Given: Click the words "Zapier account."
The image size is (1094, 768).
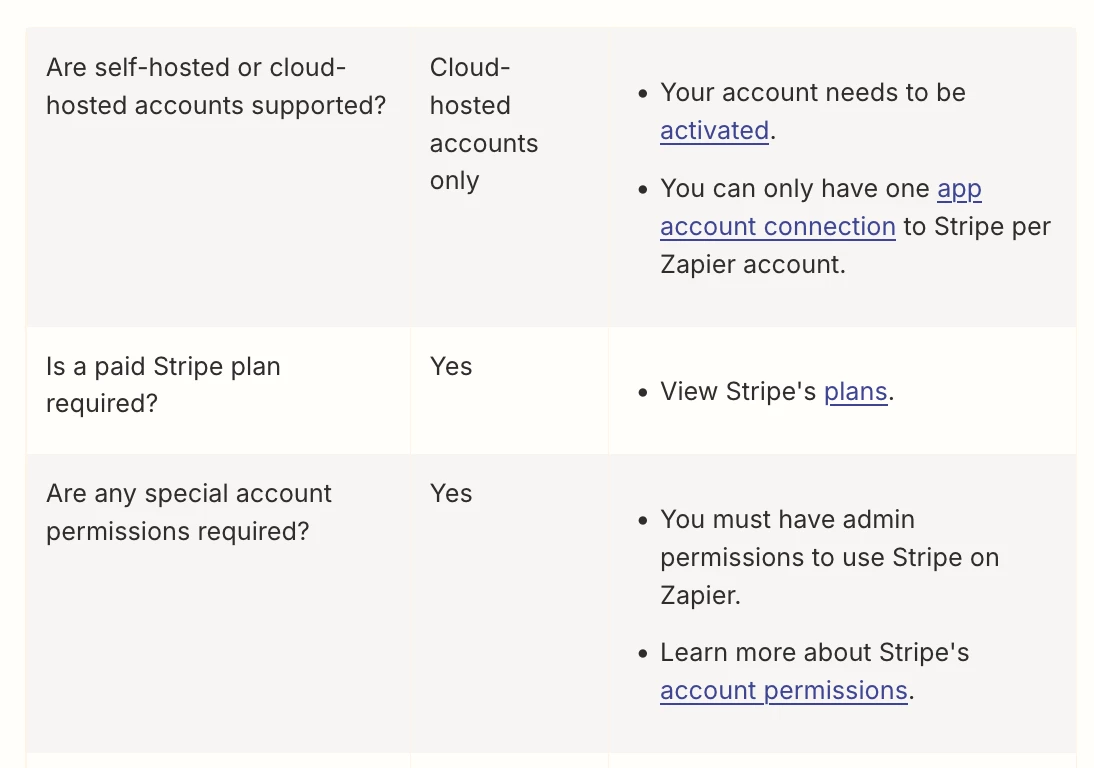Looking at the screenshot, I should (753, 264).
